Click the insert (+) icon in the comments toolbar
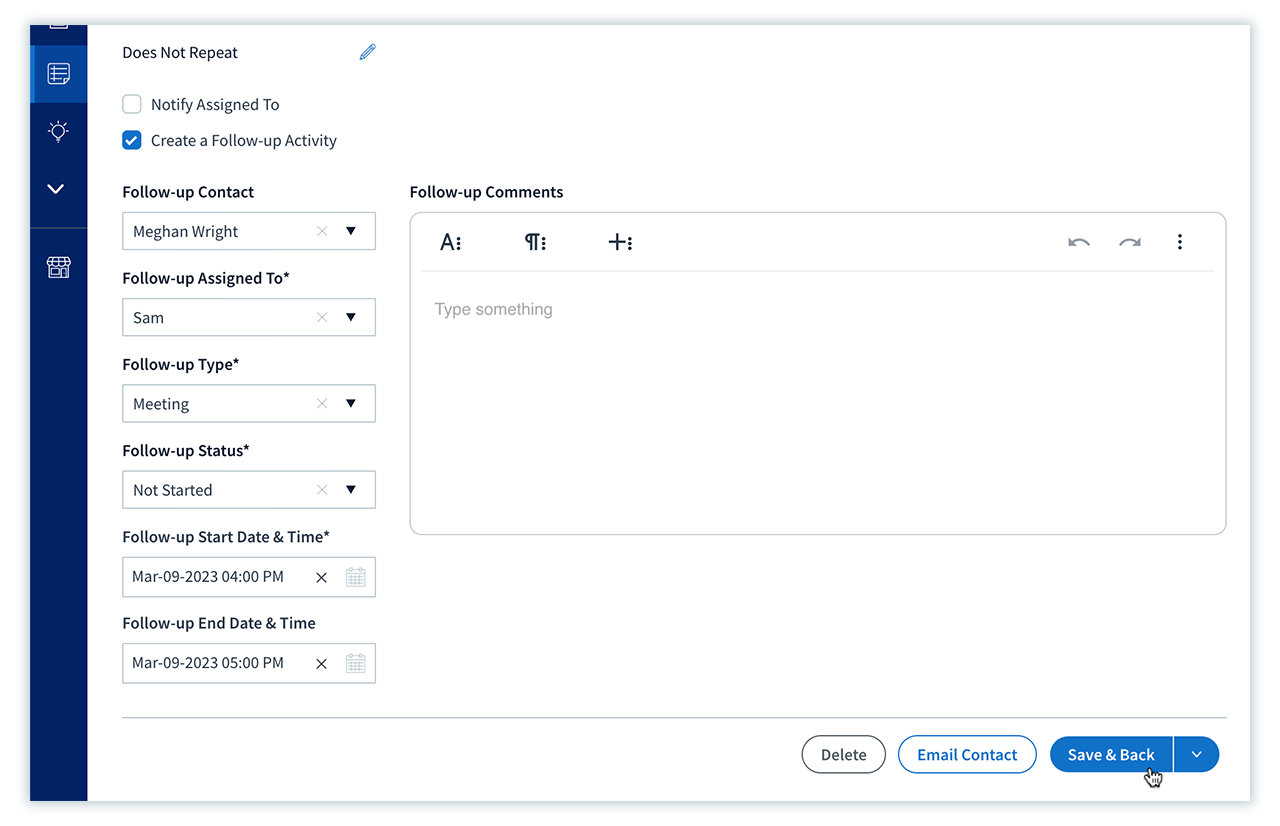 coord(621,242)
